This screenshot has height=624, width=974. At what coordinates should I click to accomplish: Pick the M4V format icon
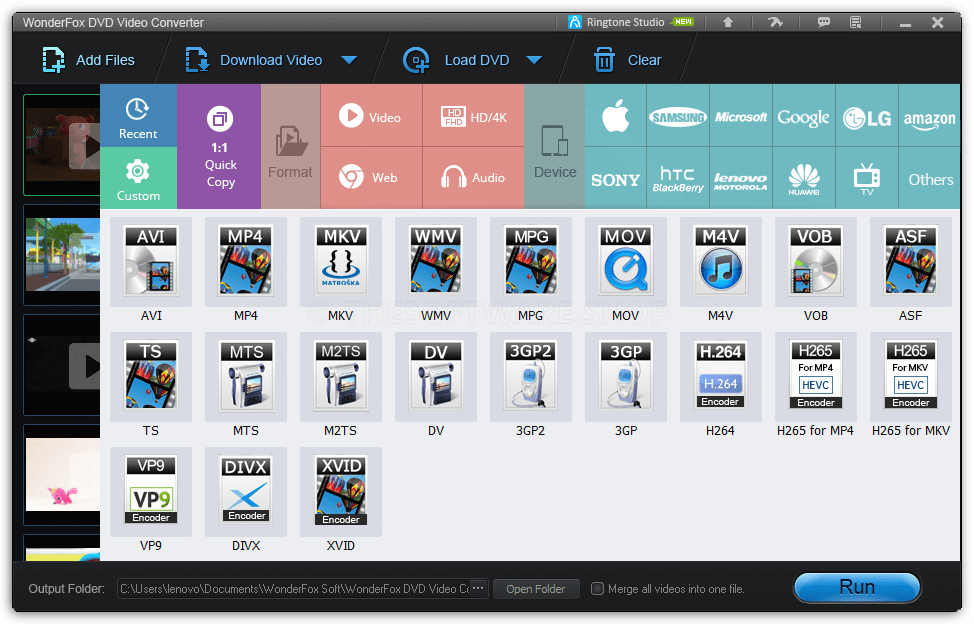(x=721, y=261)
